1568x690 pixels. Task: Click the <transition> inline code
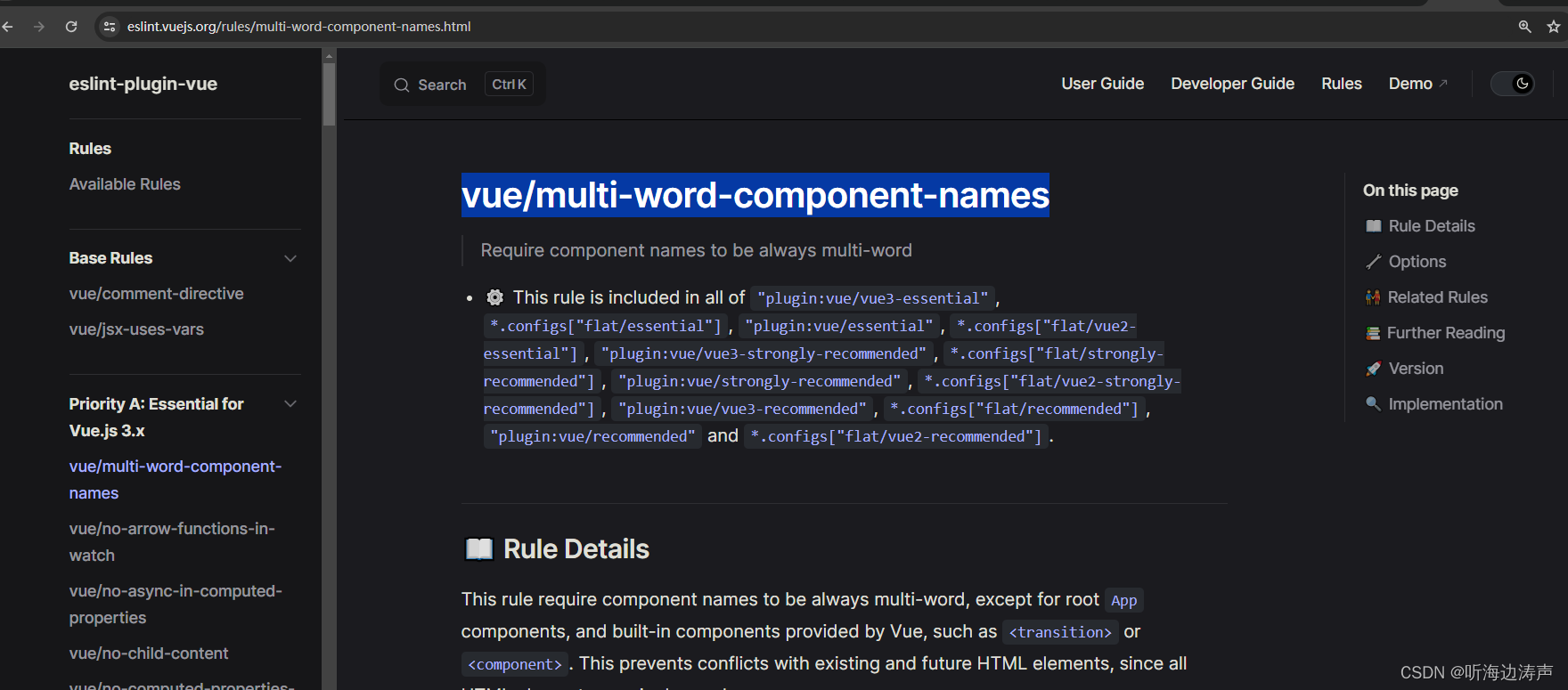point(1060,632)
